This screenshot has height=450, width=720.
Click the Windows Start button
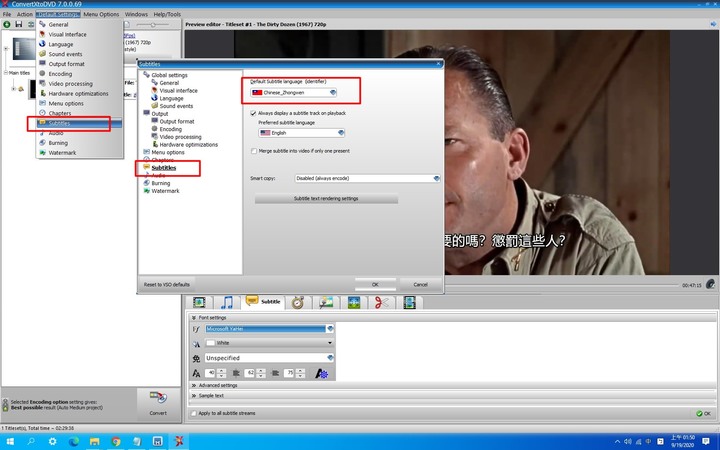pyautogui.click(x=10, y=442)
